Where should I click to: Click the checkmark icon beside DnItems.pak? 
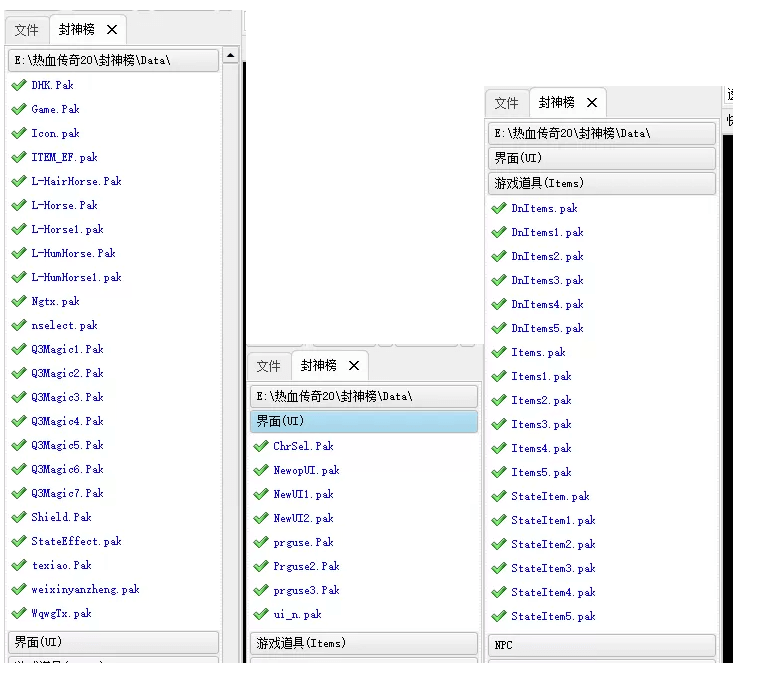(499, 208)
